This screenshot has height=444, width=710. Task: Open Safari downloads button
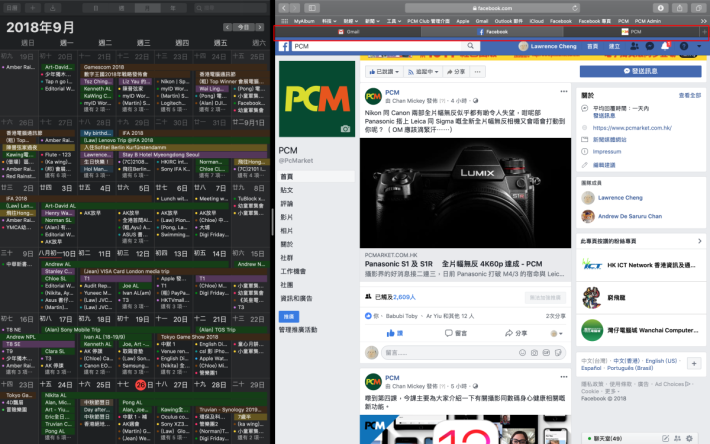pyautogui.click(x=661, y=8)
